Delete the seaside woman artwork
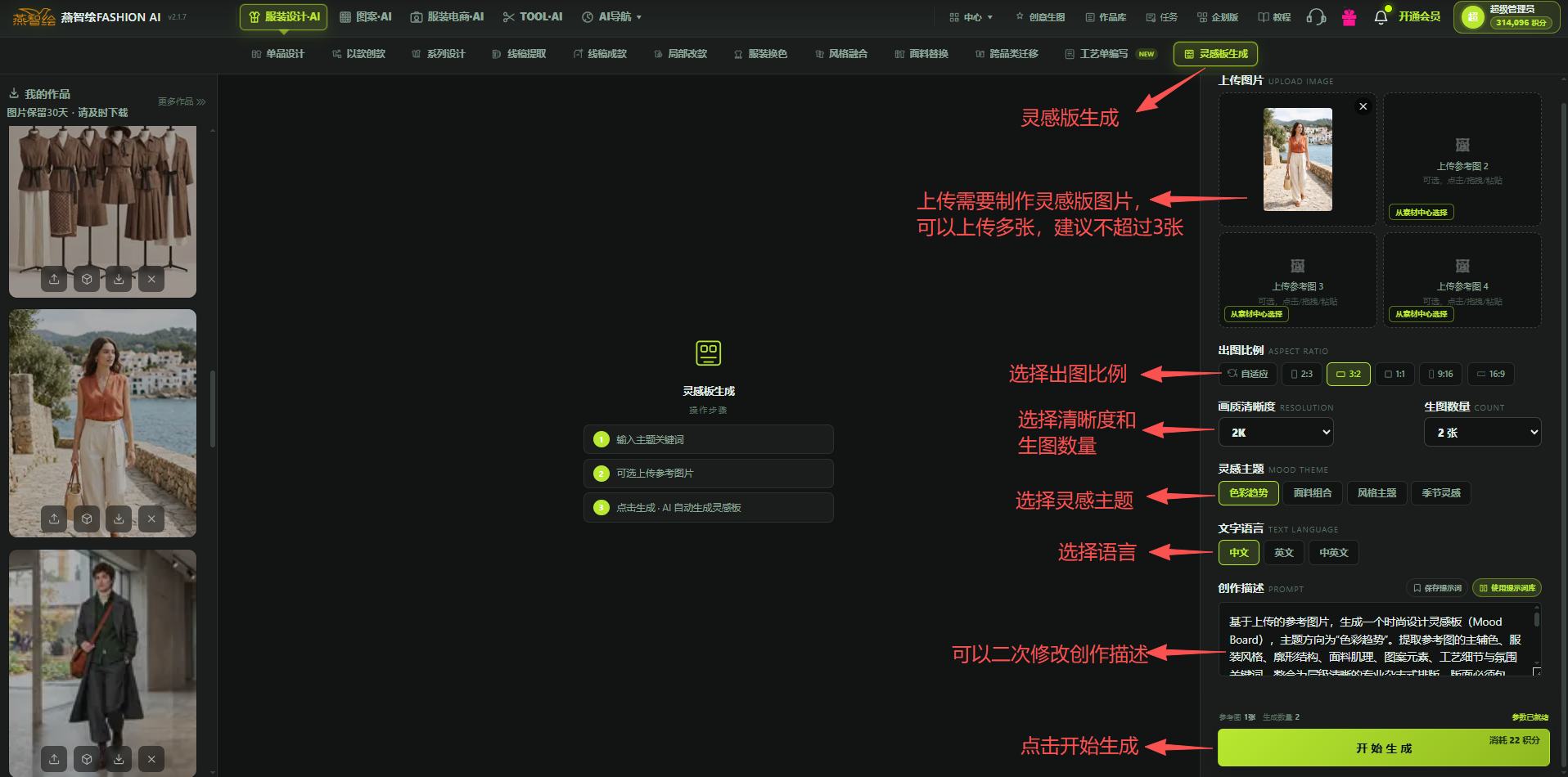Screen dimensions: 1568x777 click(x=151, y=519)
